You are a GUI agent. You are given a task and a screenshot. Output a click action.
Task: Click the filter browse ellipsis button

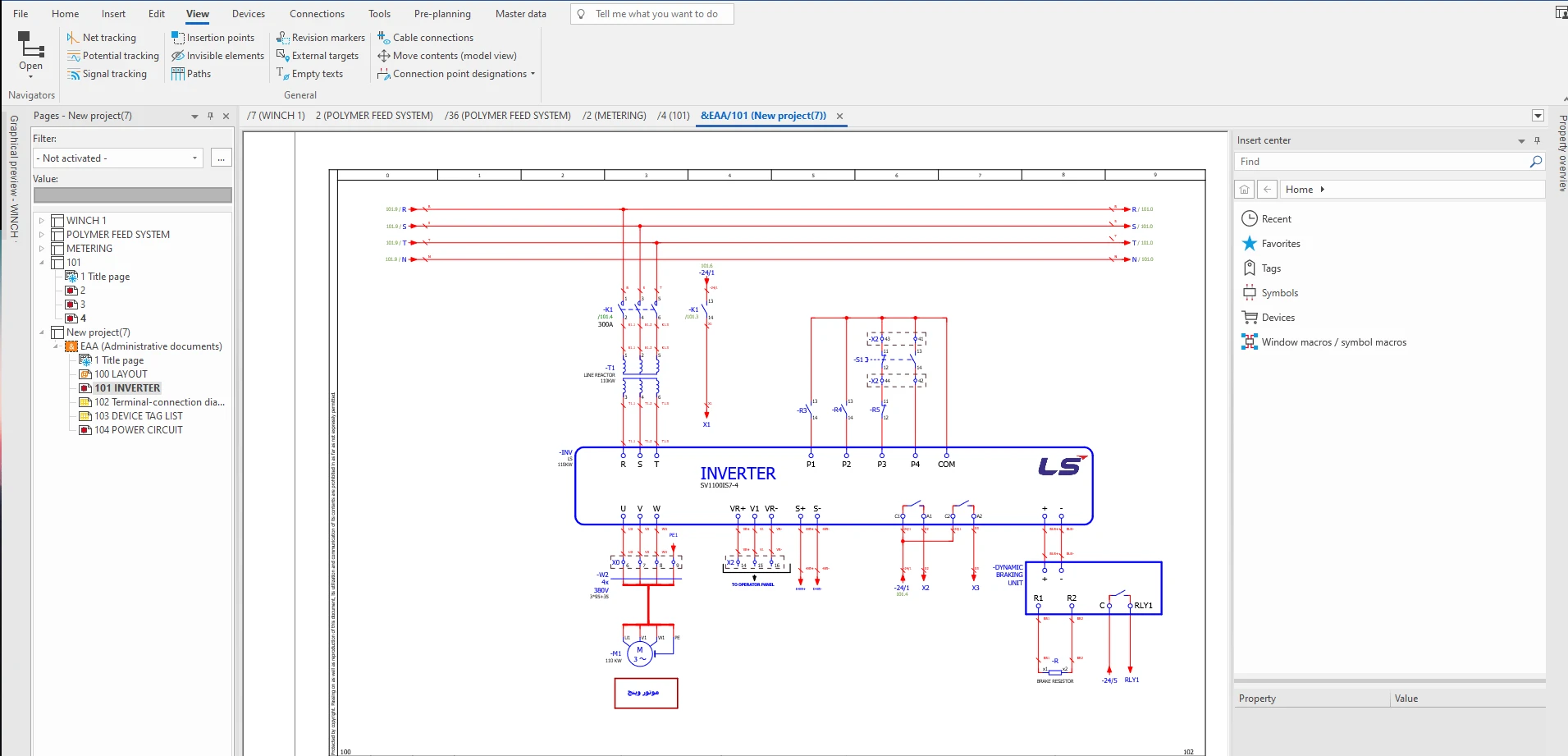[x=222, y=158]
